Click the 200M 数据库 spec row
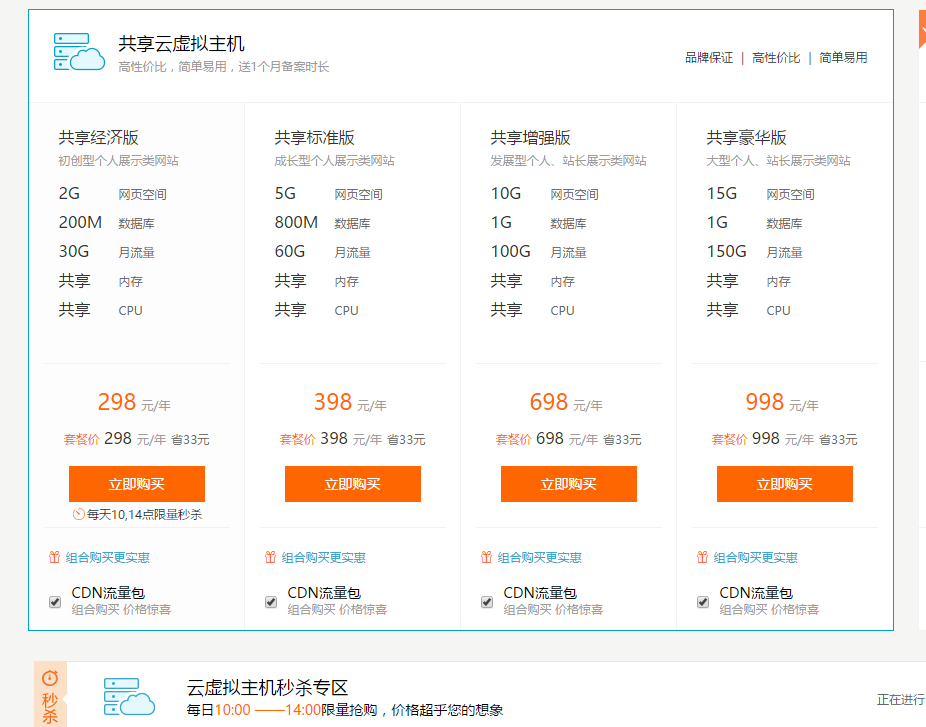Viewport: 926px width, 727px height. tap(107, 223)
